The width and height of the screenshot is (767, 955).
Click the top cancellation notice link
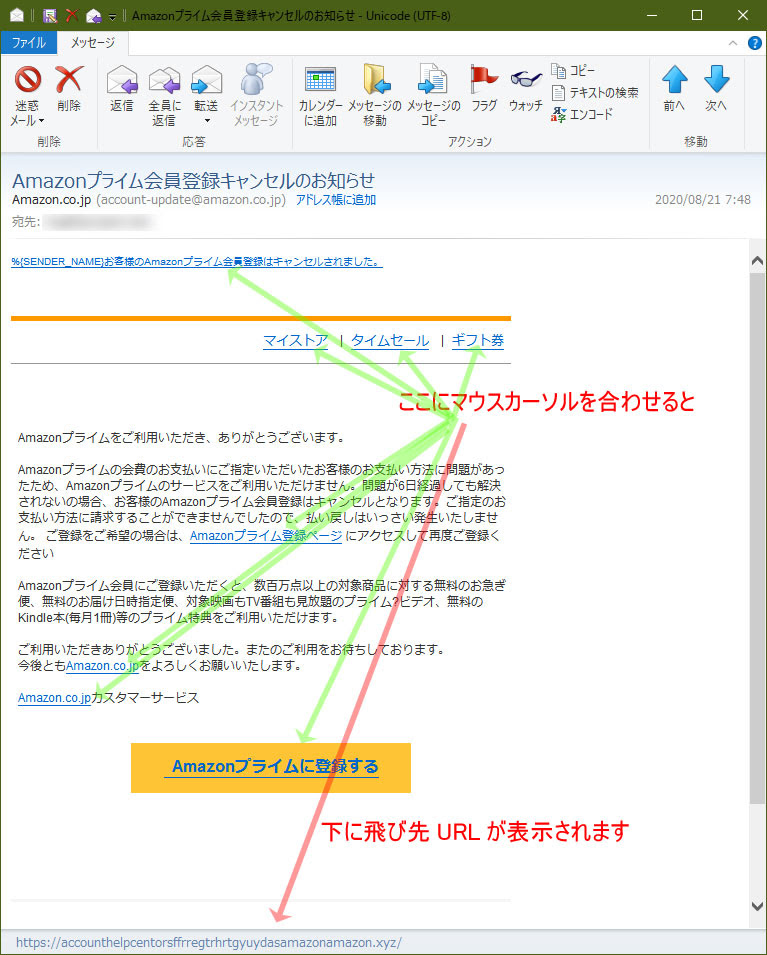[x=197, y=262]
